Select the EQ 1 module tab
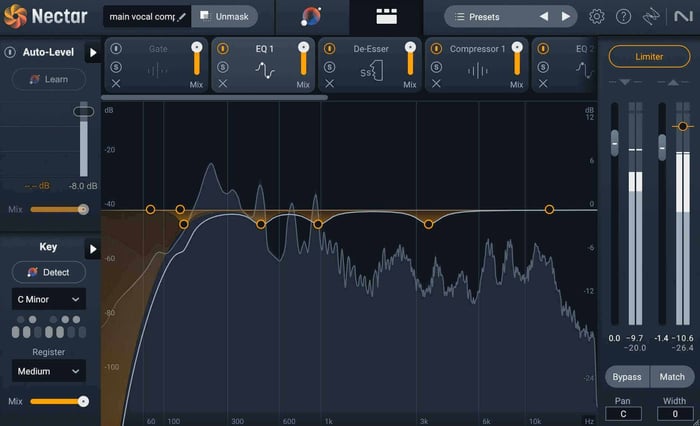Image resolution: width=700 pixels, height=426 pixels. (263, 65)
